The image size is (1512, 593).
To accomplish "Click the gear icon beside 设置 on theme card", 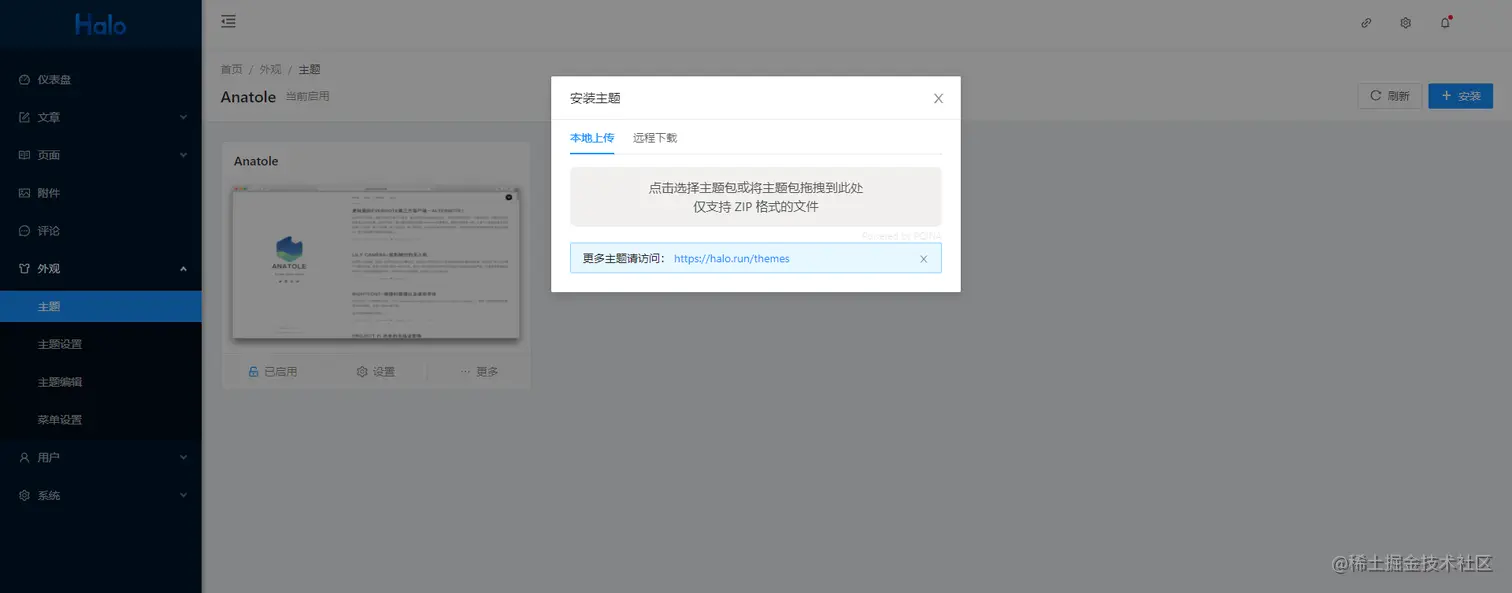I will click(362, 371).
